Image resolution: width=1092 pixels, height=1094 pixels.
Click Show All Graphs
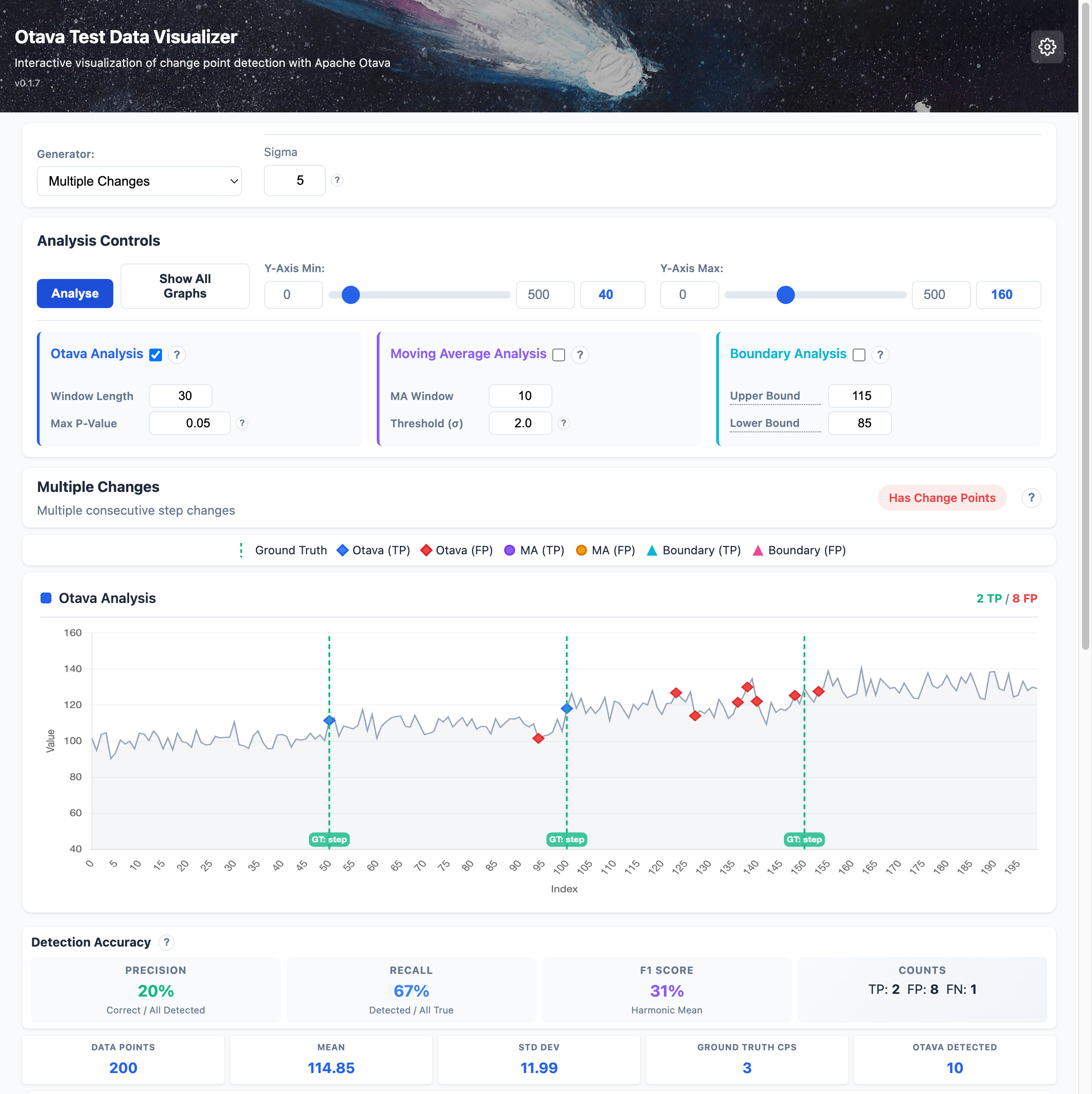point(185,286)
